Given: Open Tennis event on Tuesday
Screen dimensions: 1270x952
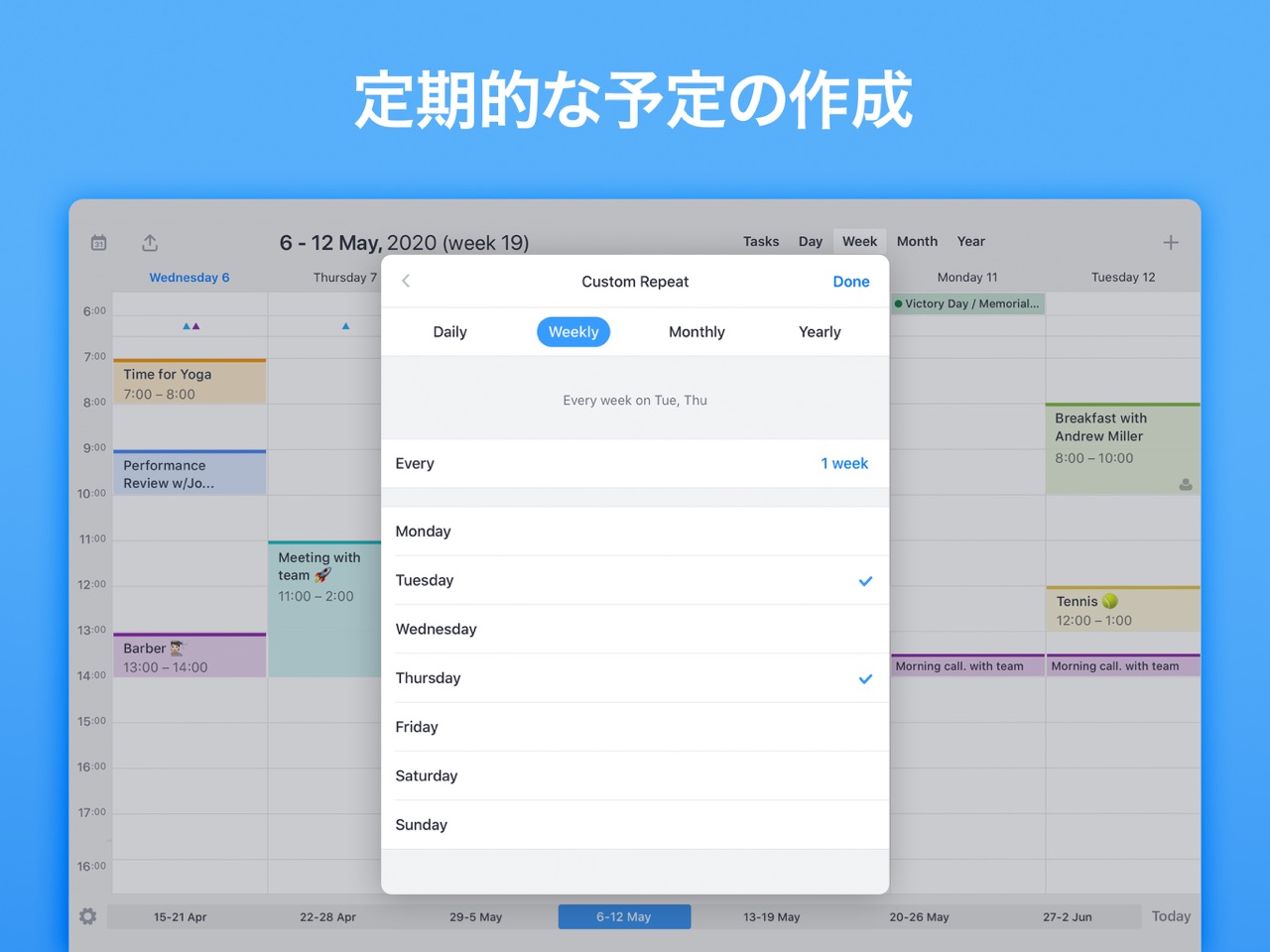Looking at the screenshot, I should pos(1123,610).
